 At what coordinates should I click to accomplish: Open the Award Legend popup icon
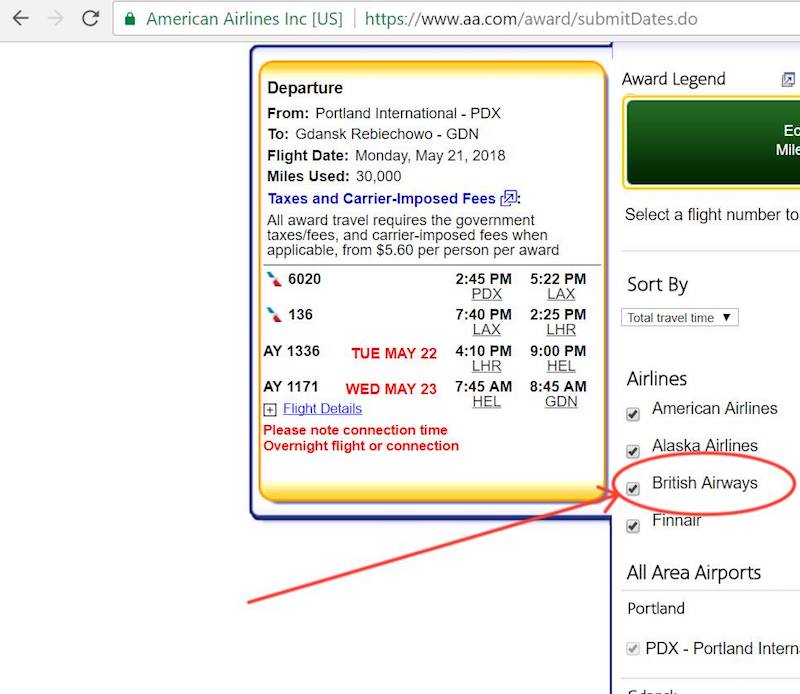point(788,79)
